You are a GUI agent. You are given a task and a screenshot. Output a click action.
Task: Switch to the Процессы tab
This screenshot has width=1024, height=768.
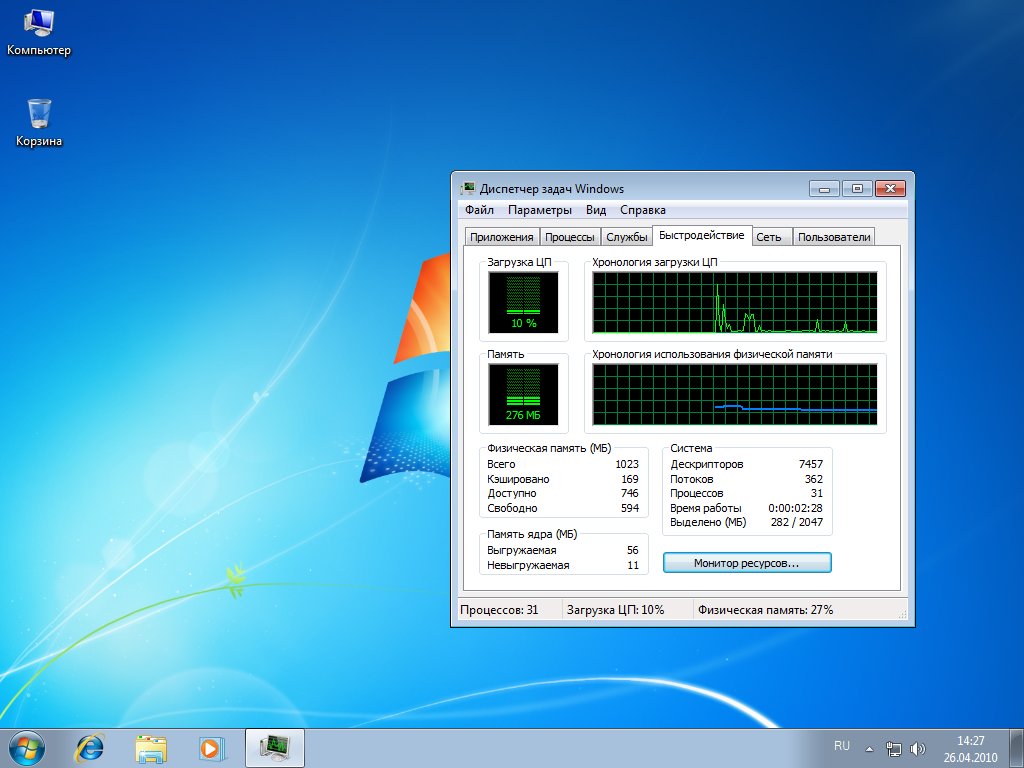pyautogui.click(x=570, y=237)
